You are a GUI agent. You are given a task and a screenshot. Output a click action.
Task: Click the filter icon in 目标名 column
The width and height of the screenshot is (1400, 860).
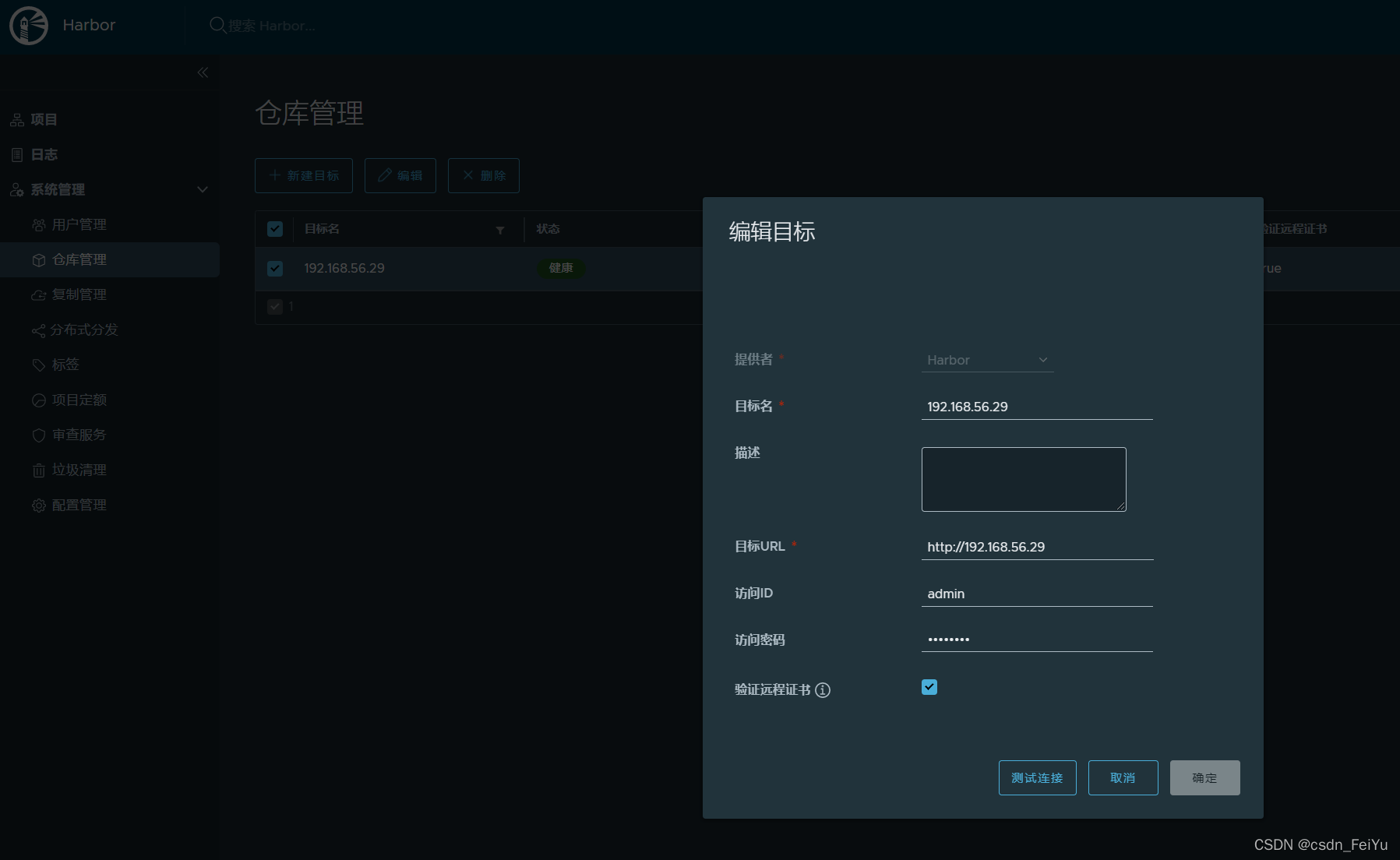tap(500, 230)
